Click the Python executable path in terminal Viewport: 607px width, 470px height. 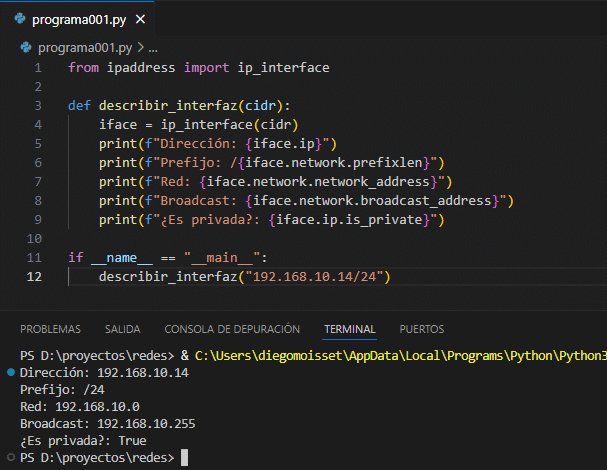400,355
